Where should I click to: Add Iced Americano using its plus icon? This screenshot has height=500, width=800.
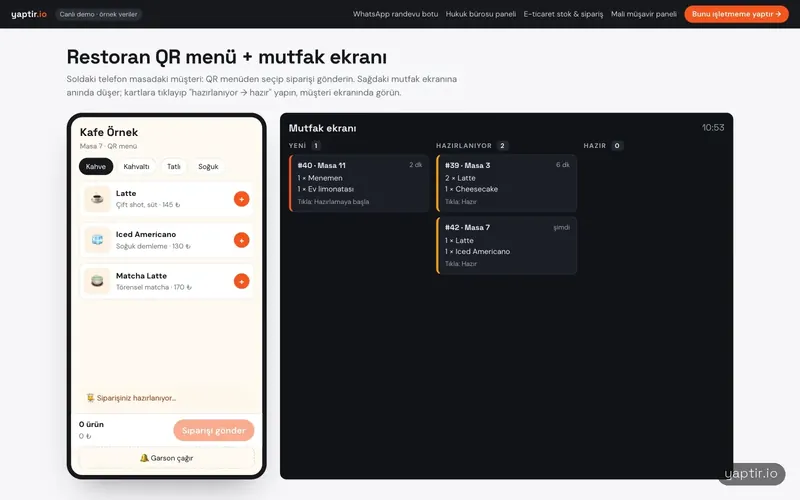(x=241, y=240)
